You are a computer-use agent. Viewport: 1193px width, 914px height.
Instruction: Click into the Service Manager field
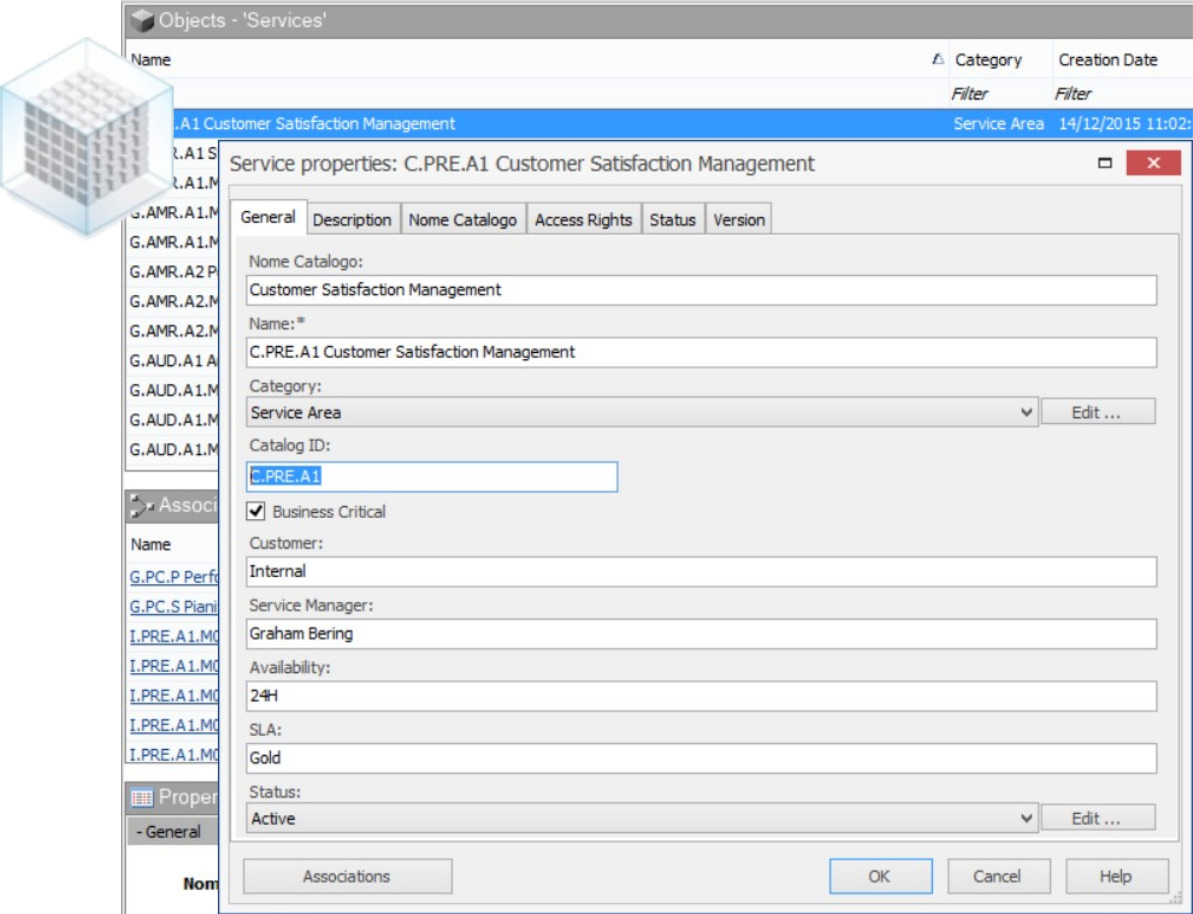pos(701,634)
